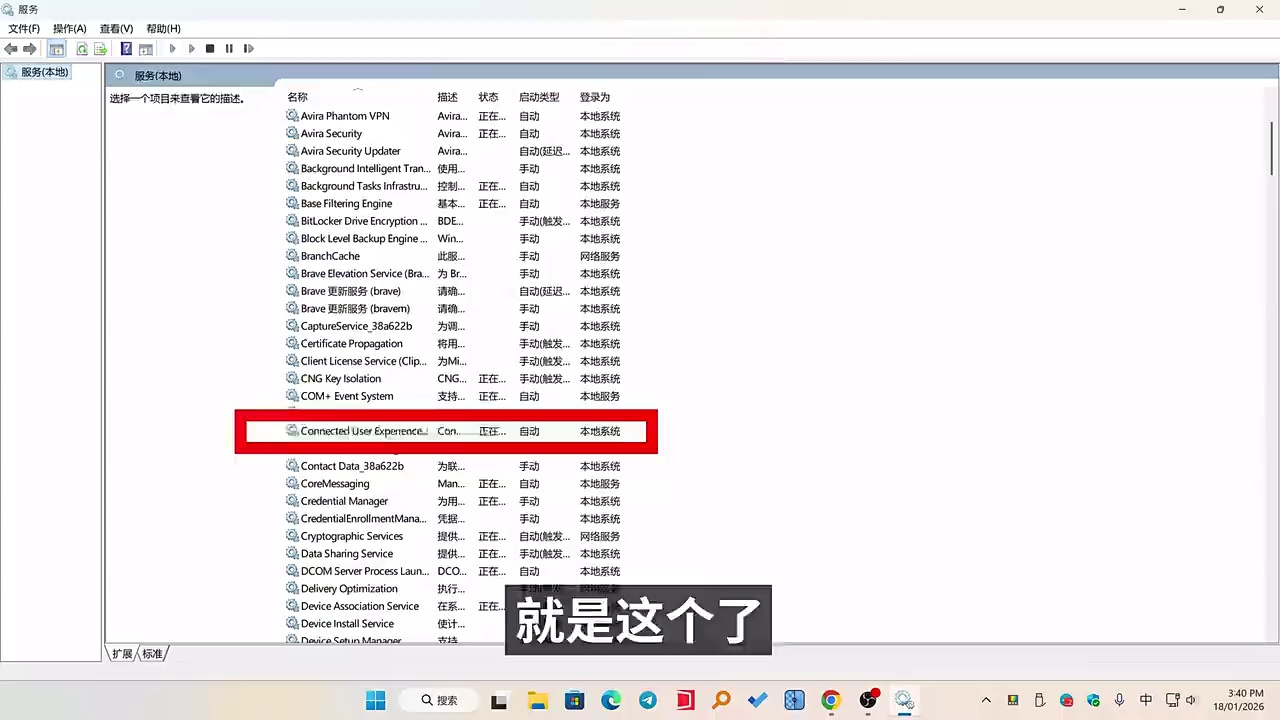The height and width of the screenshot is (720, 1280).
Task: Select Client License Service row
Action: pos(453,361)
